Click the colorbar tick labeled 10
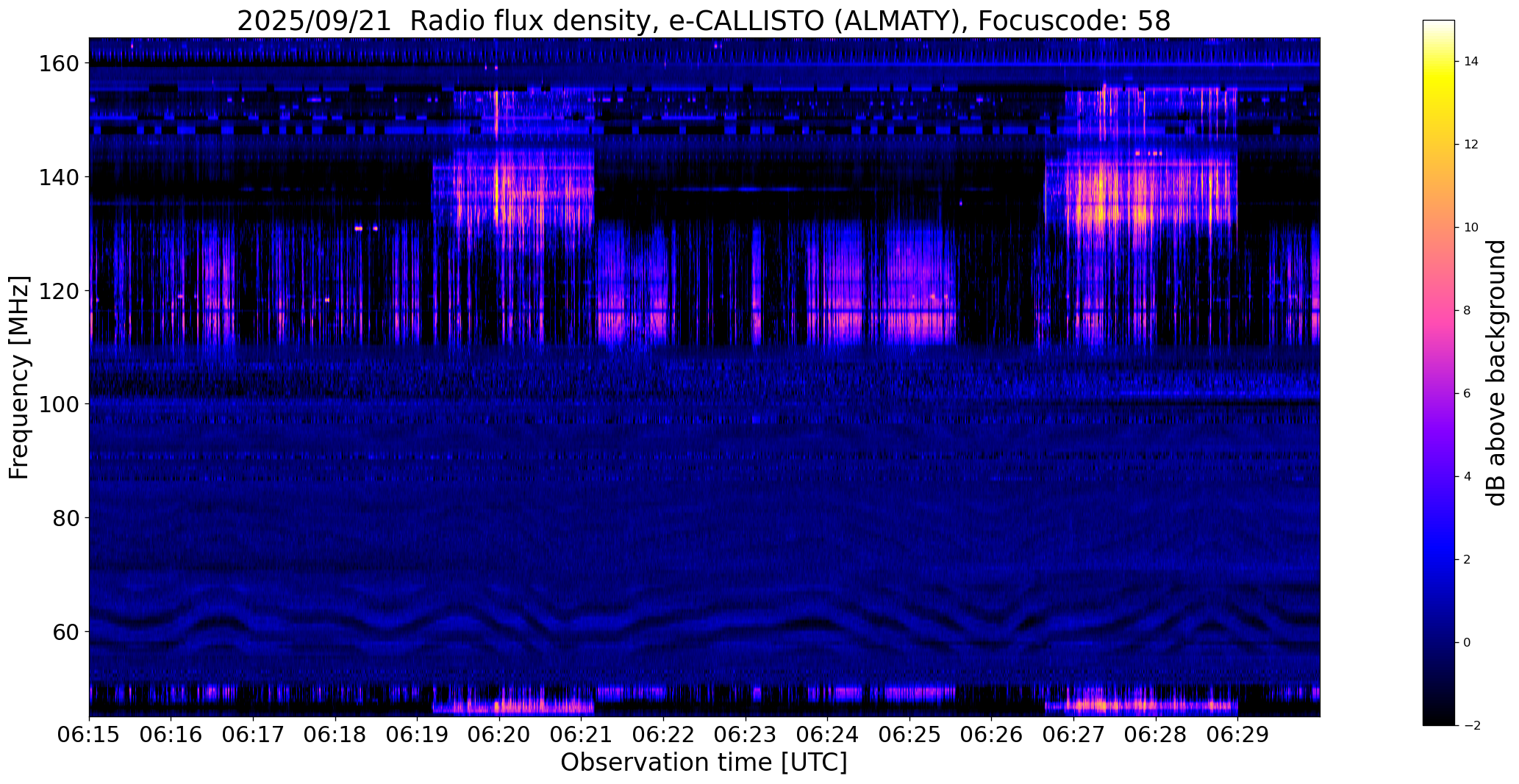This screenshot has width=1519, height=784. (1470, 228)
